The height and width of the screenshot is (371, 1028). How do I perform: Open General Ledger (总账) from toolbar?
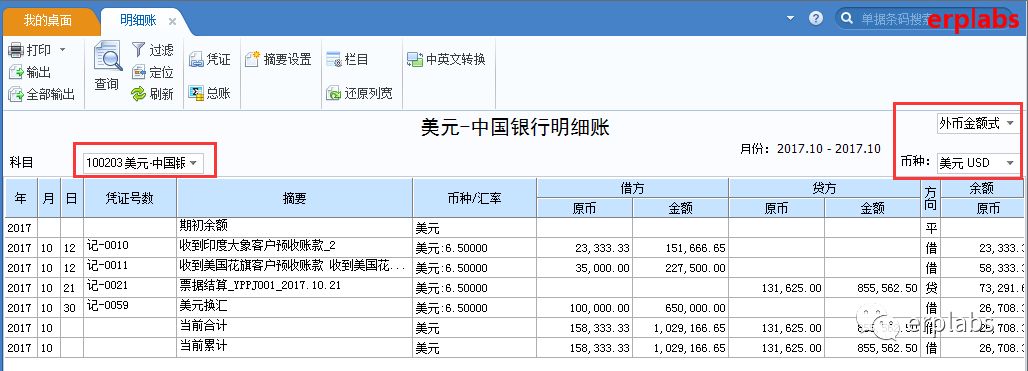210,93
